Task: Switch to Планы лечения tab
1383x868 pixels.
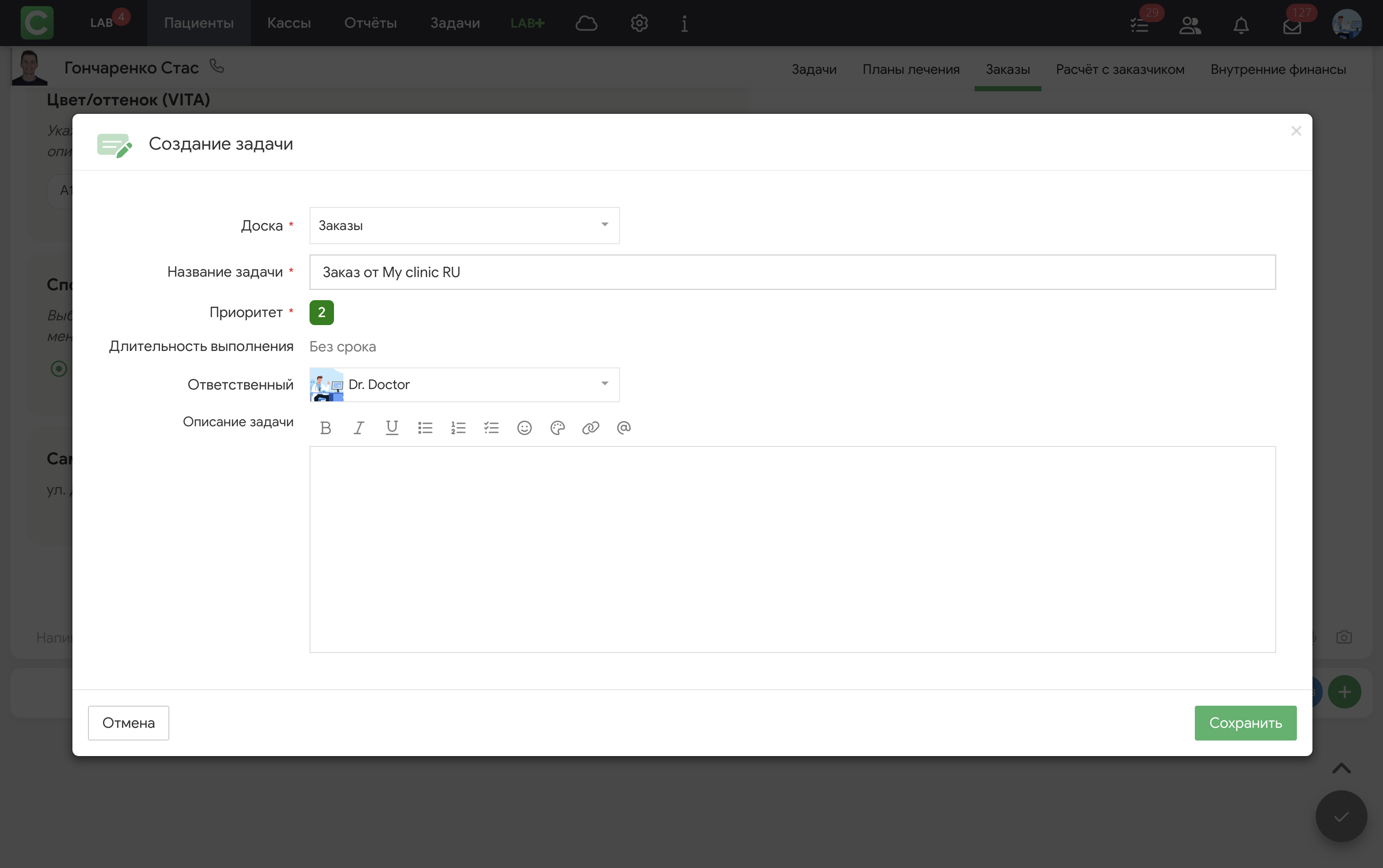Action: 911,70
